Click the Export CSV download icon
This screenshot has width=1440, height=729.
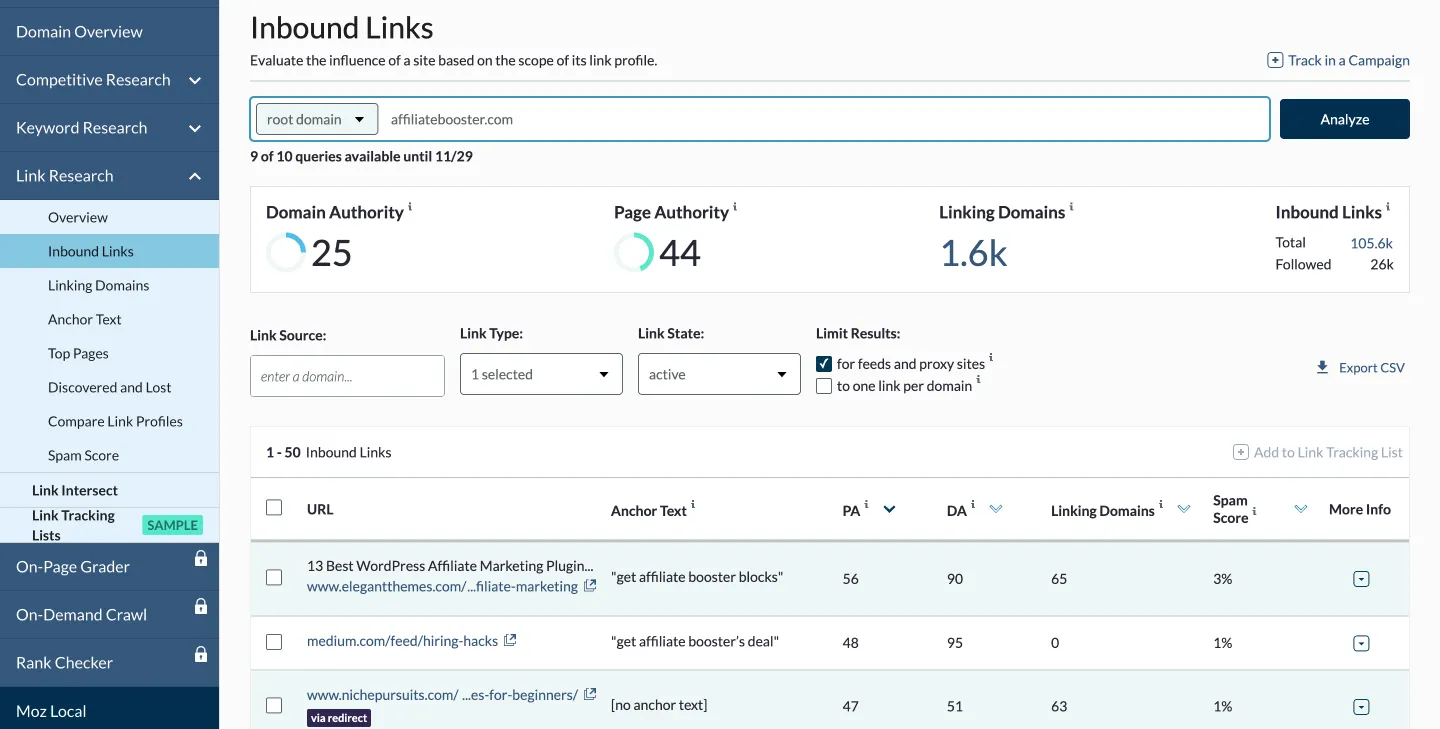pos(1320,367)
